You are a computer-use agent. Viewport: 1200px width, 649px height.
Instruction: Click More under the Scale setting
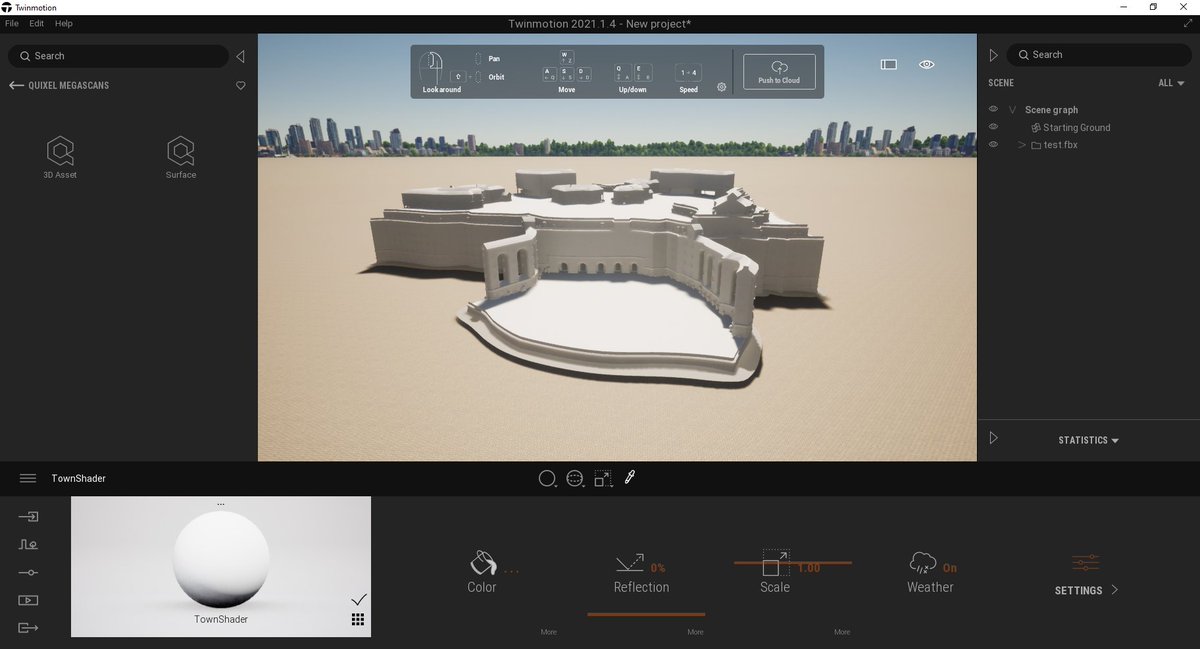pos(842,632)
